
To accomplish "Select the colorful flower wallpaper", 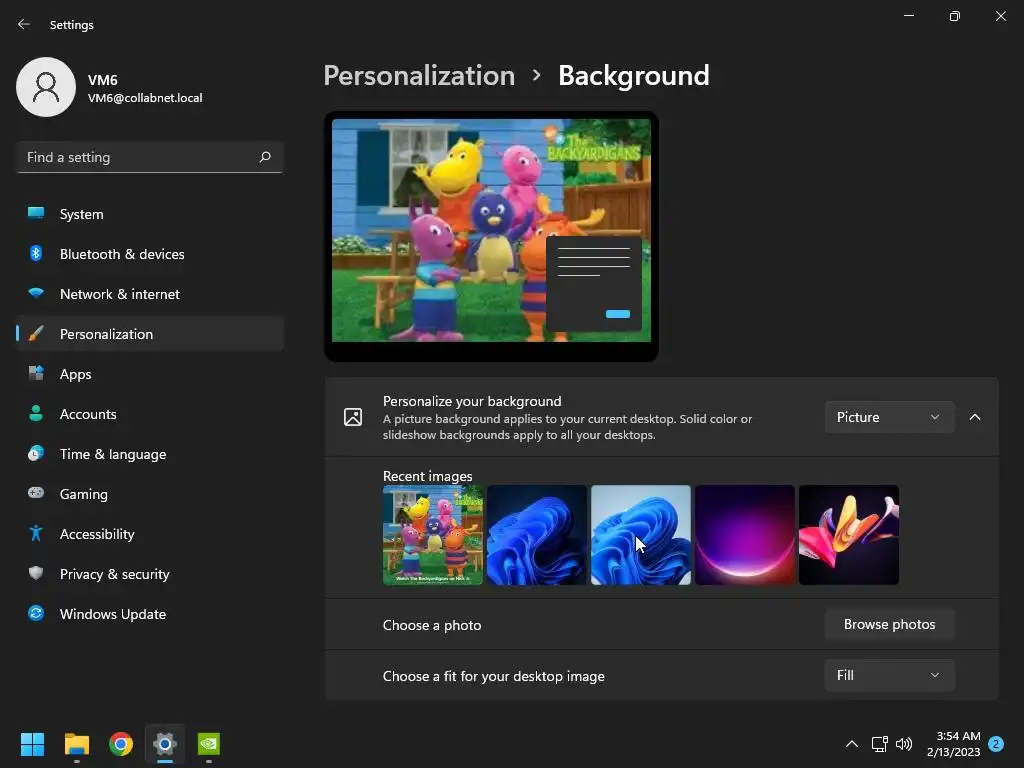I will coord(848,535).
